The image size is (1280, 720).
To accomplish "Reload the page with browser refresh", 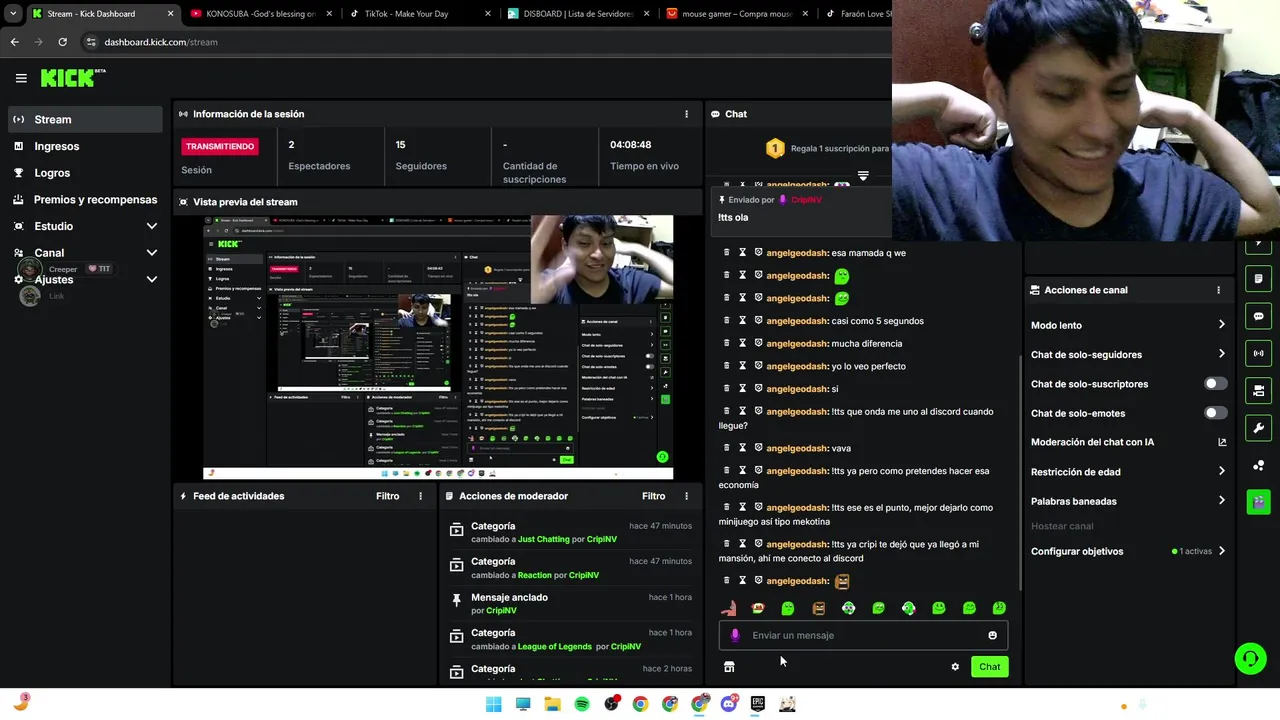I will (x=62, y=42).
